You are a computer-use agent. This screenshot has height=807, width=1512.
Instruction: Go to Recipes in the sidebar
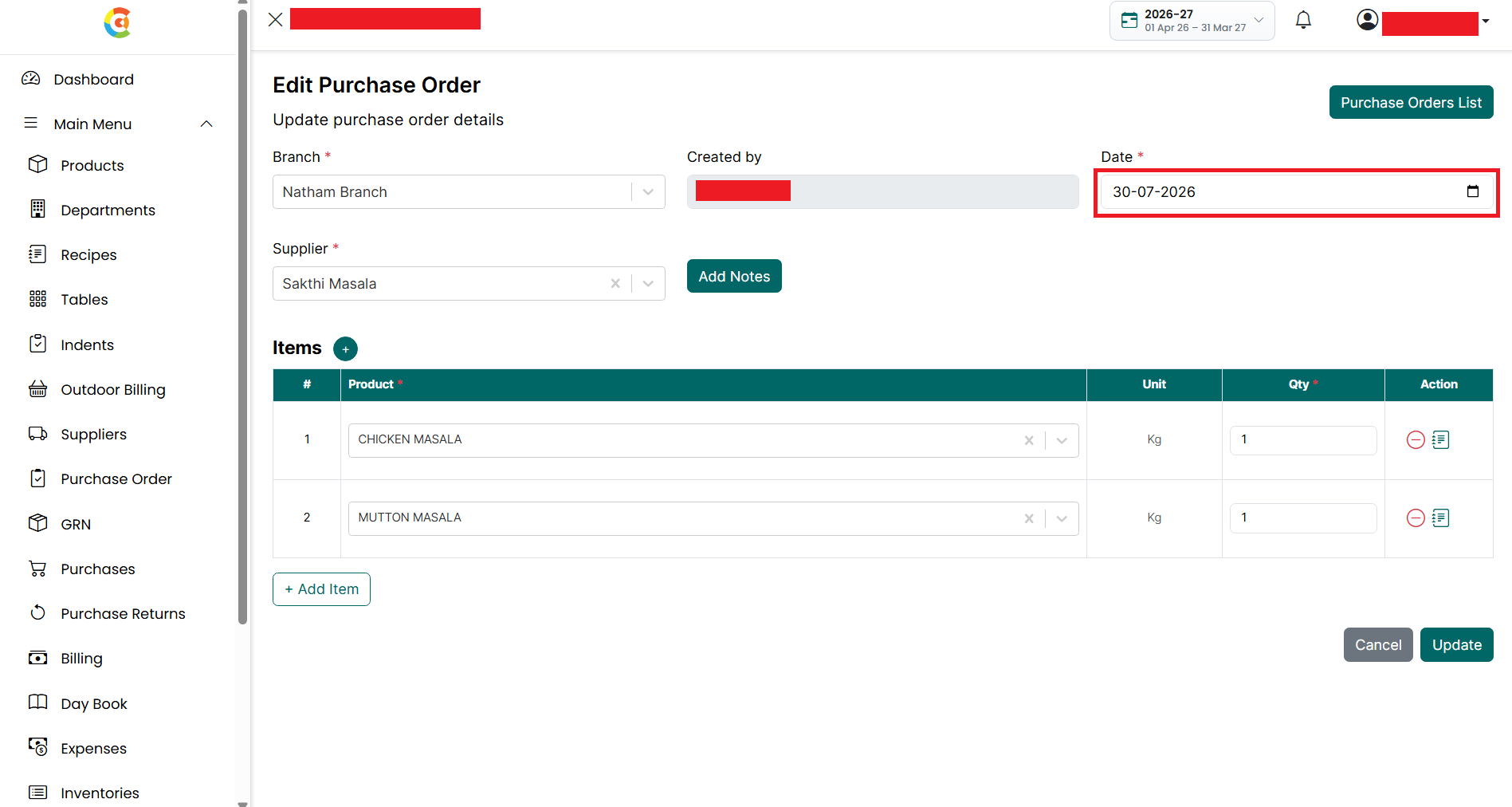click(x=88, y=254)
